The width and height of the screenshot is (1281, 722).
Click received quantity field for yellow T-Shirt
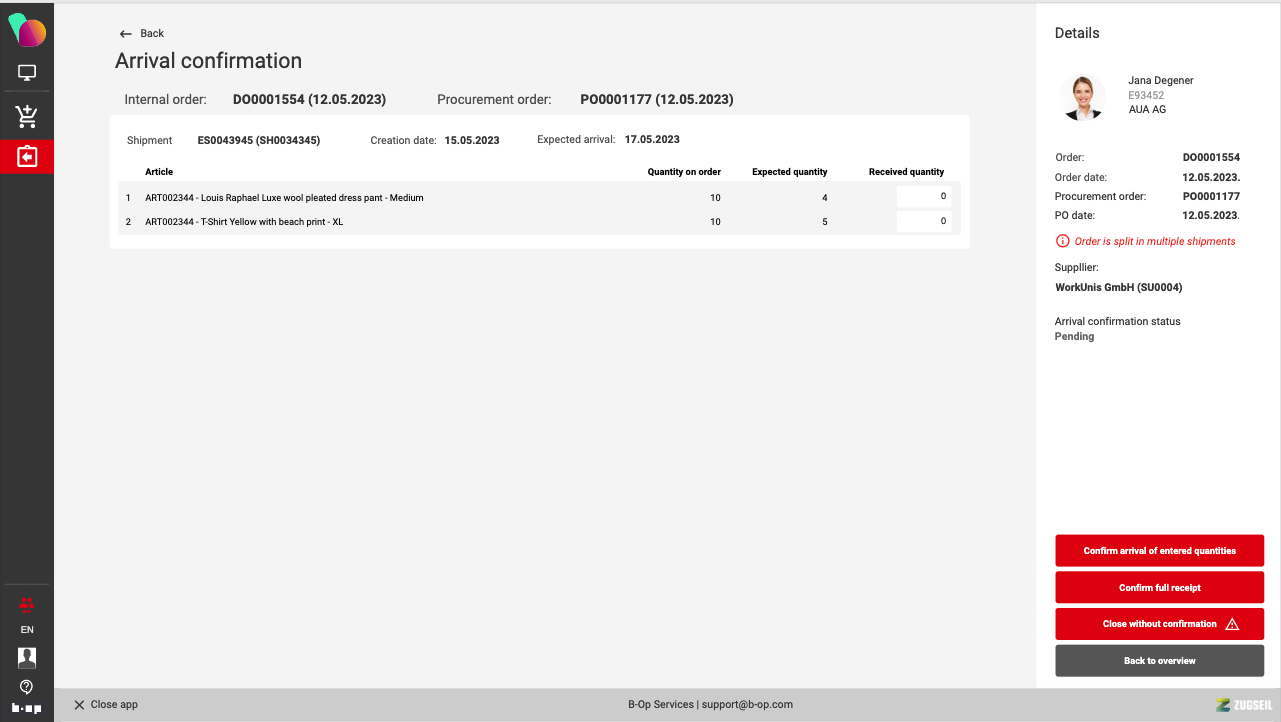[923, 221]
